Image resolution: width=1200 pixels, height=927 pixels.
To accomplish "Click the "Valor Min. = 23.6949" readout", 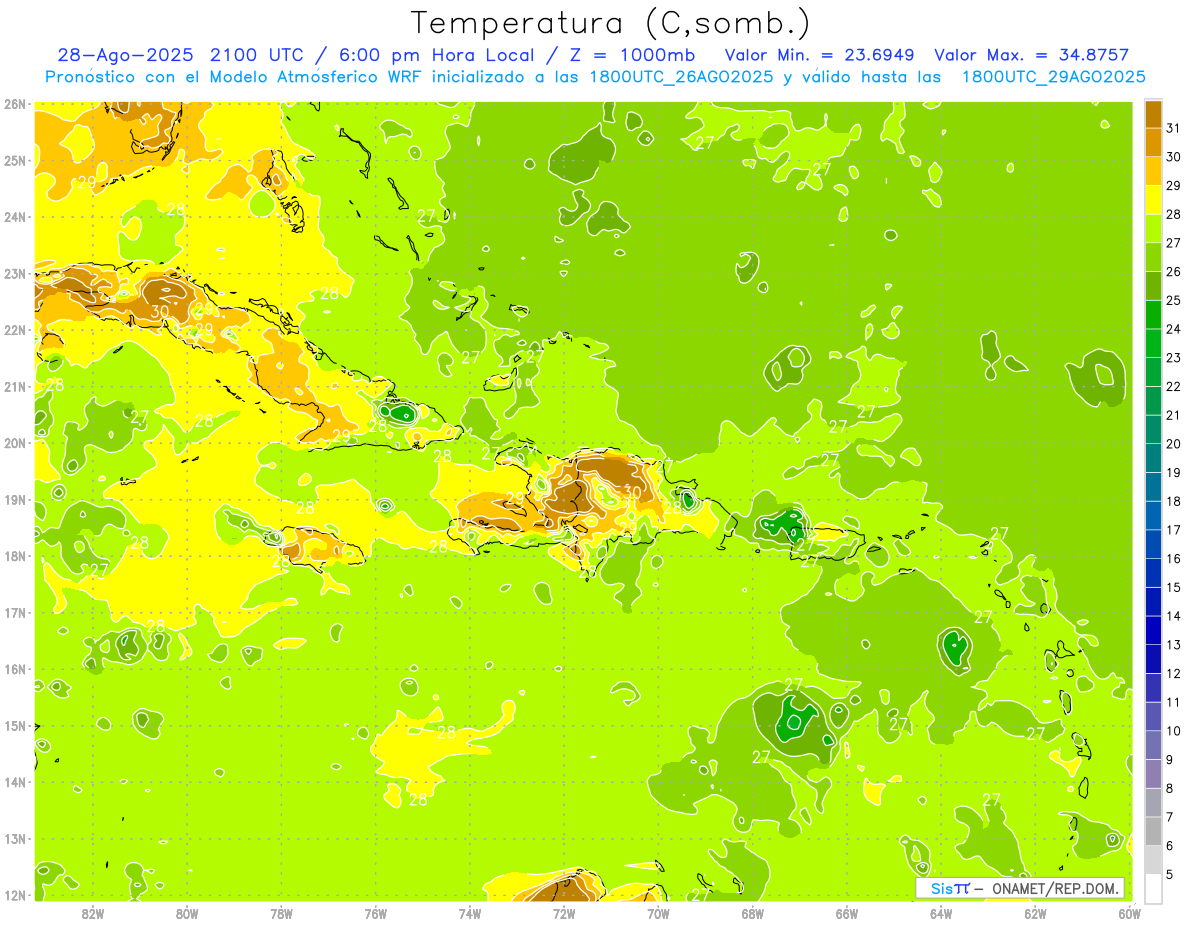I will pos(820,55).
